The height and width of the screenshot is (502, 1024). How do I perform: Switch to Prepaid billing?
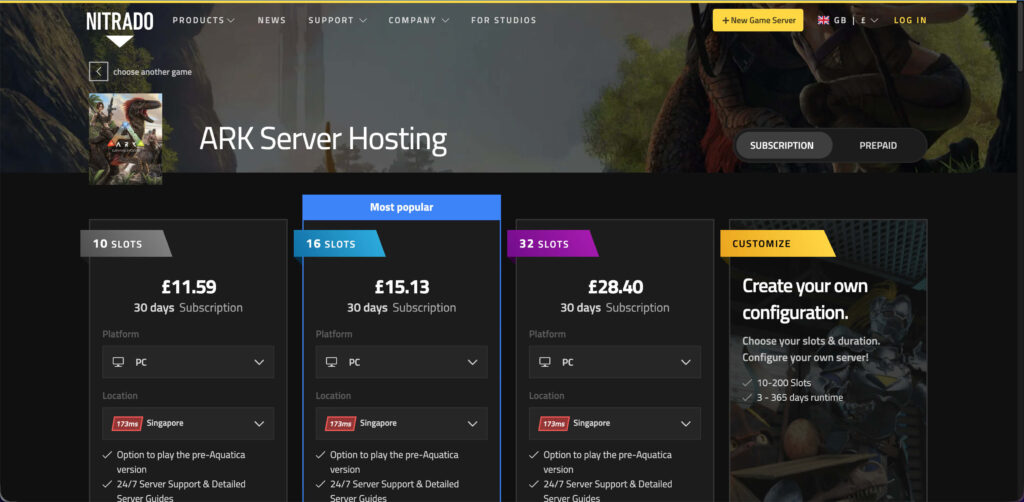pos(878,146)
